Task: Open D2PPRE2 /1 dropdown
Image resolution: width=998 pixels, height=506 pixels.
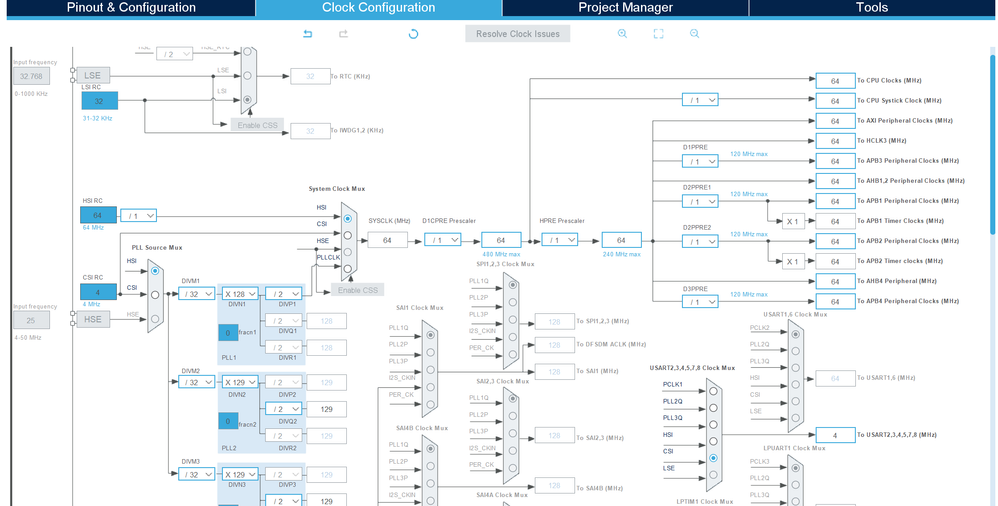Action: point(700,242)
